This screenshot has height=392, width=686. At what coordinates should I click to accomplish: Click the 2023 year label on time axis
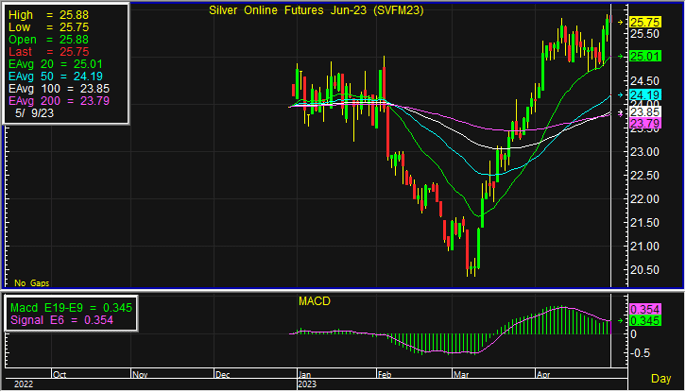pyautogui.click(x=307, y=384)
